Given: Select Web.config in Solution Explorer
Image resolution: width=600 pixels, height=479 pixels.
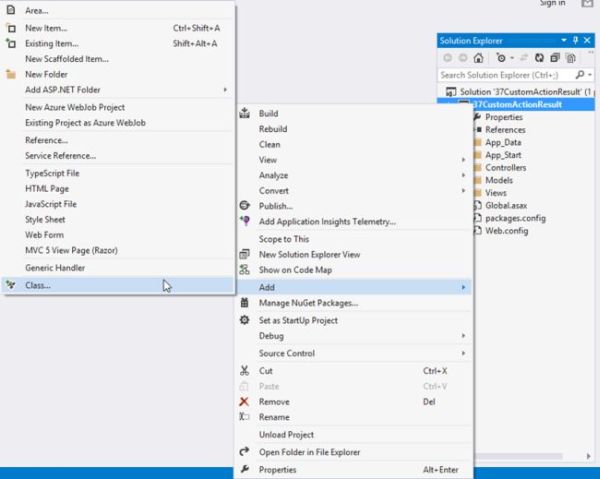Looking at the screenshot, I should pyautogui.click(x=507, y=231).
